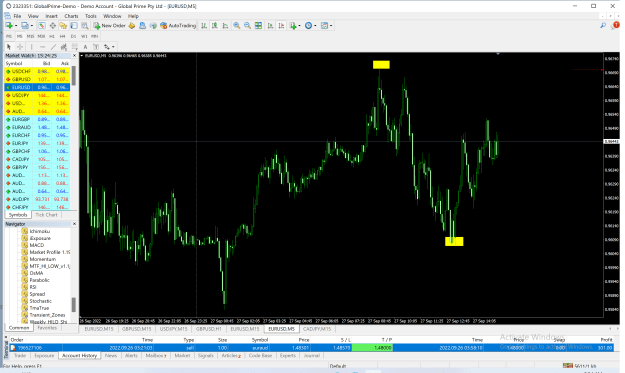This screenshot has width=625, height=373.
Task: Open the Tick Chart tab
Action: point(46,215)
